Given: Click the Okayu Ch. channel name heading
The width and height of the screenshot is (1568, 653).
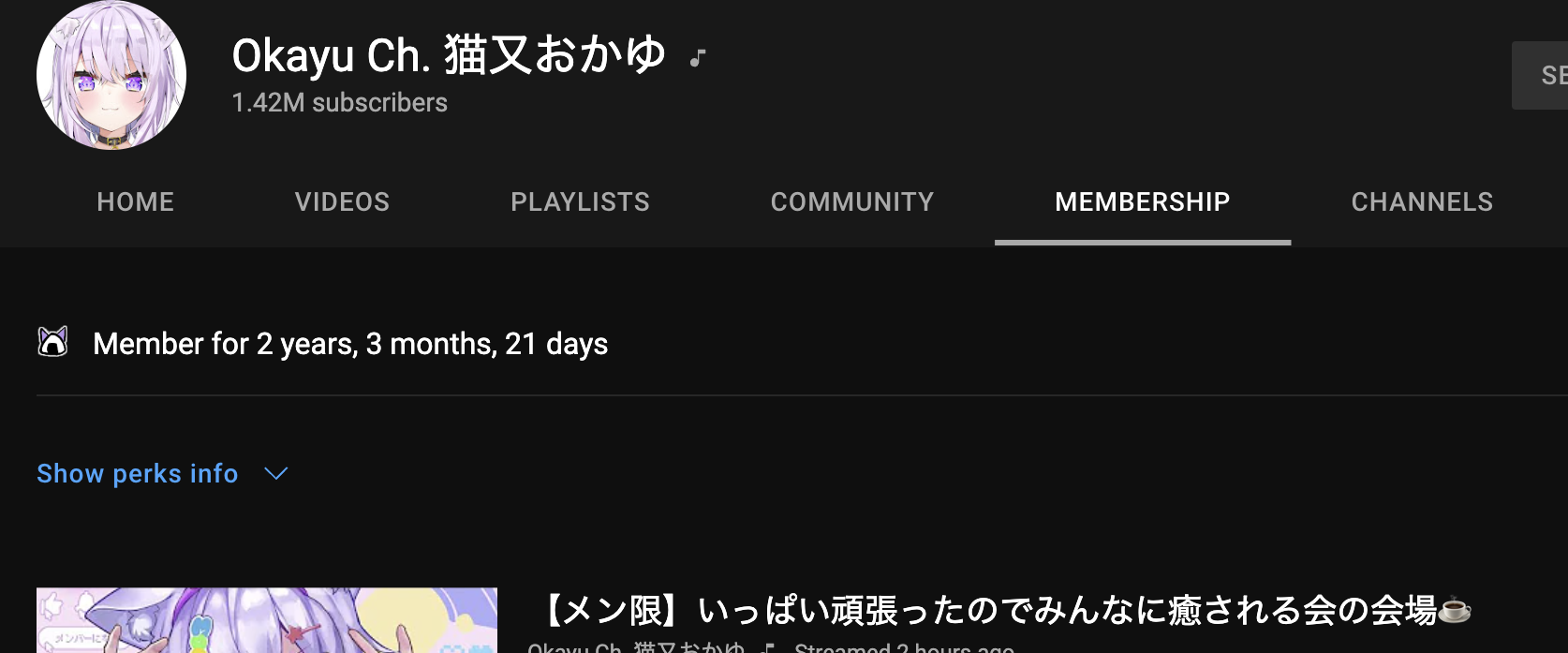Looking at the screenshot, I should click(x=449, y=54).
